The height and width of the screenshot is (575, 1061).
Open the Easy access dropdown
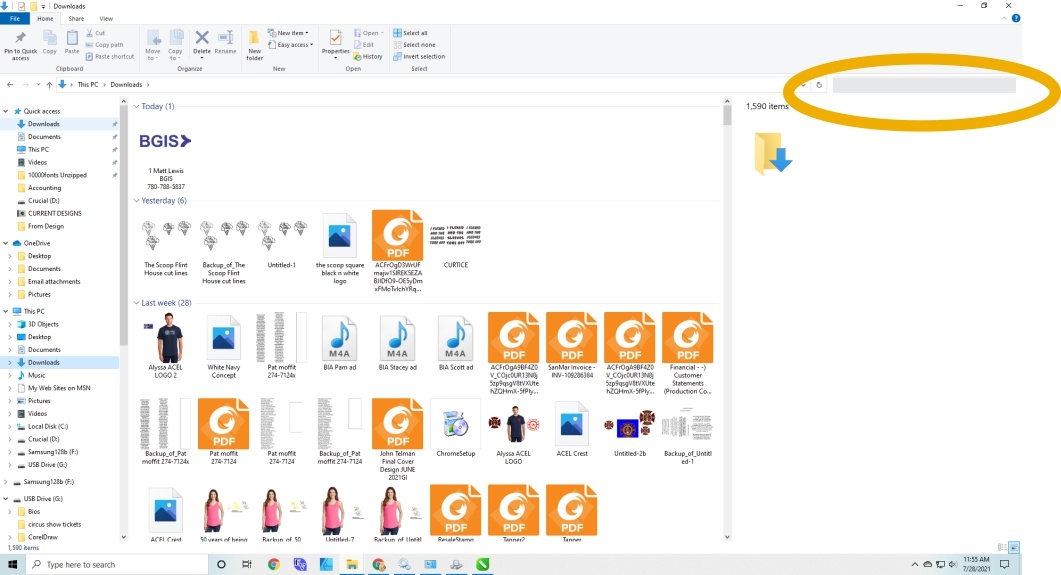[x=291, y=45]
